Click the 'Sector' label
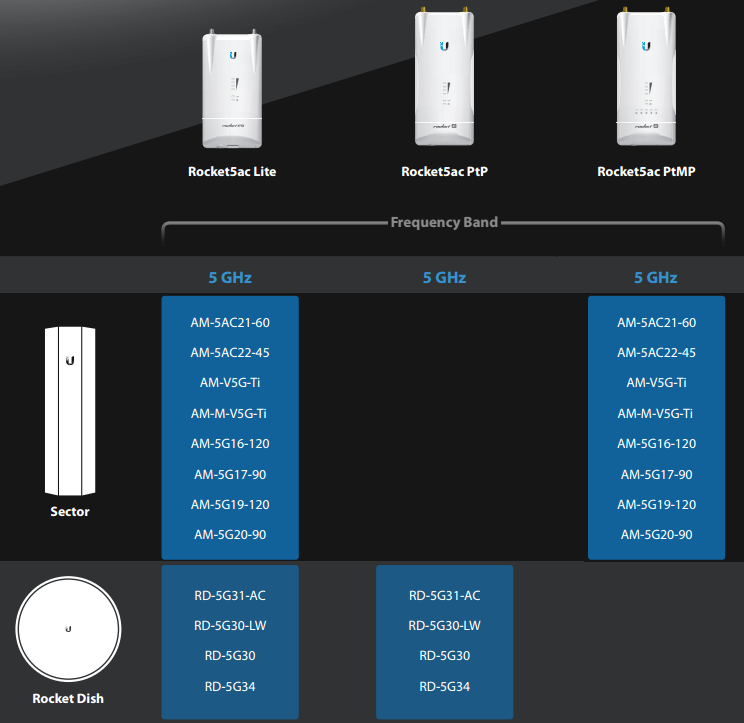The width and height of the screenshot is (744, 723). [x=70, y=511]
